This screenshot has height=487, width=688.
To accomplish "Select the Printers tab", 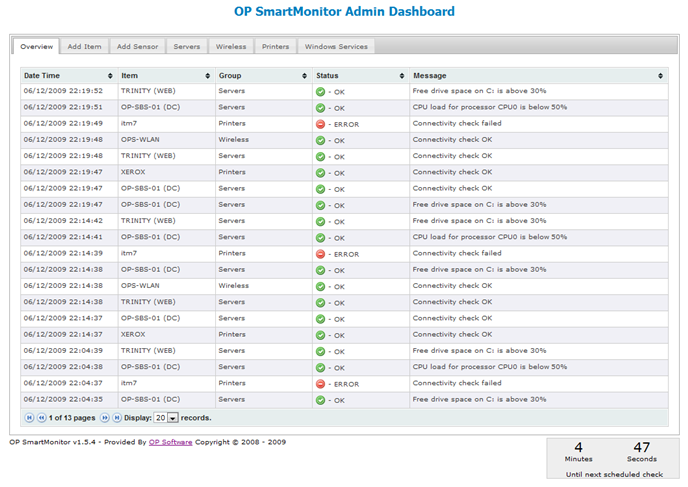I will tap(276, 47).
